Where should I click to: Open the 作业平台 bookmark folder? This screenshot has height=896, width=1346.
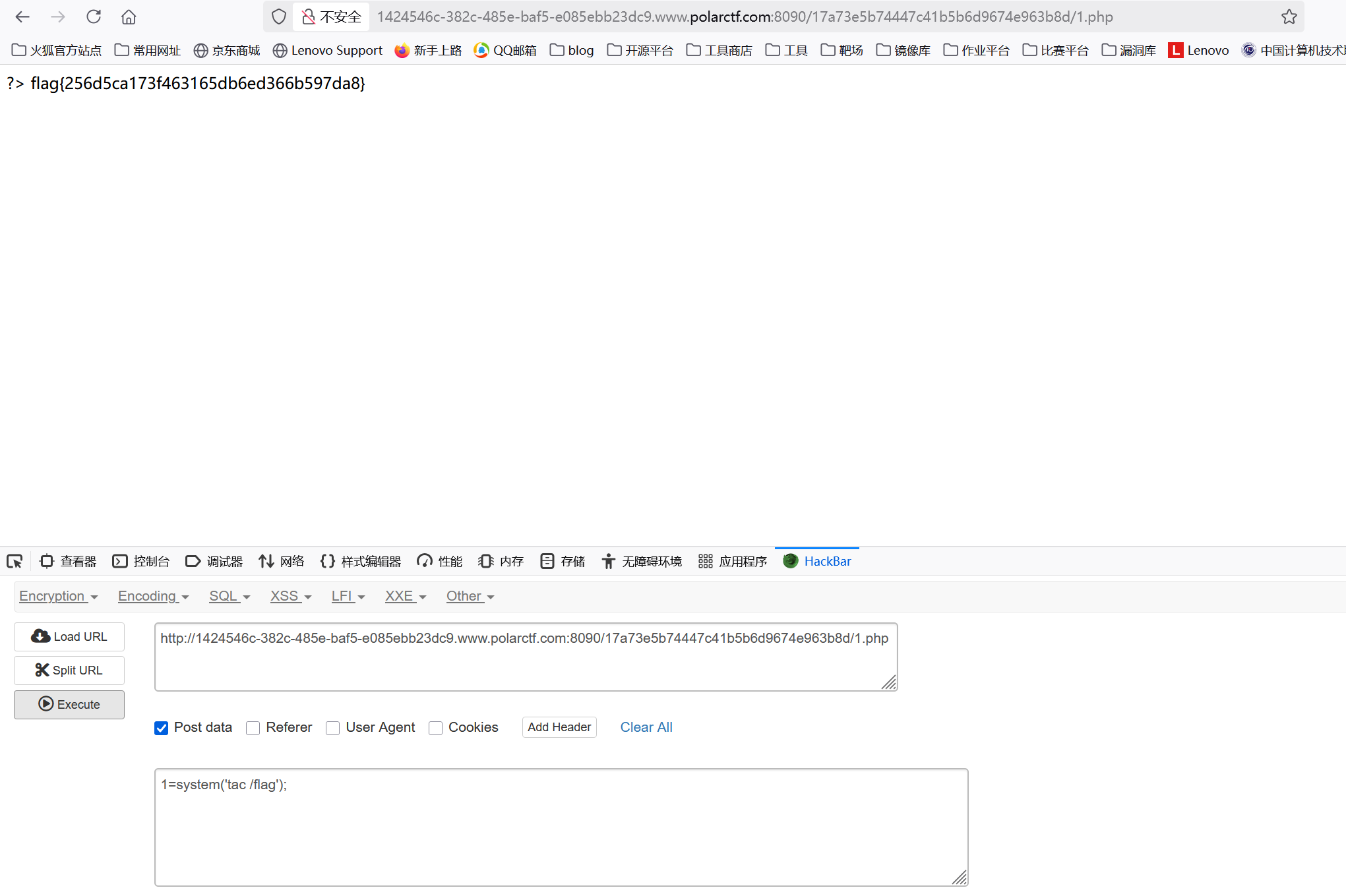coord(977,50)
